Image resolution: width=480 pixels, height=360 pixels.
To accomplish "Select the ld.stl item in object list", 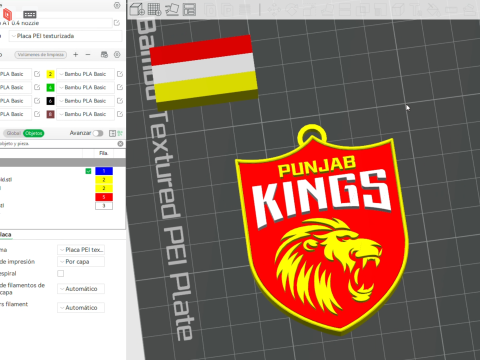I will (x=6, y=180).
